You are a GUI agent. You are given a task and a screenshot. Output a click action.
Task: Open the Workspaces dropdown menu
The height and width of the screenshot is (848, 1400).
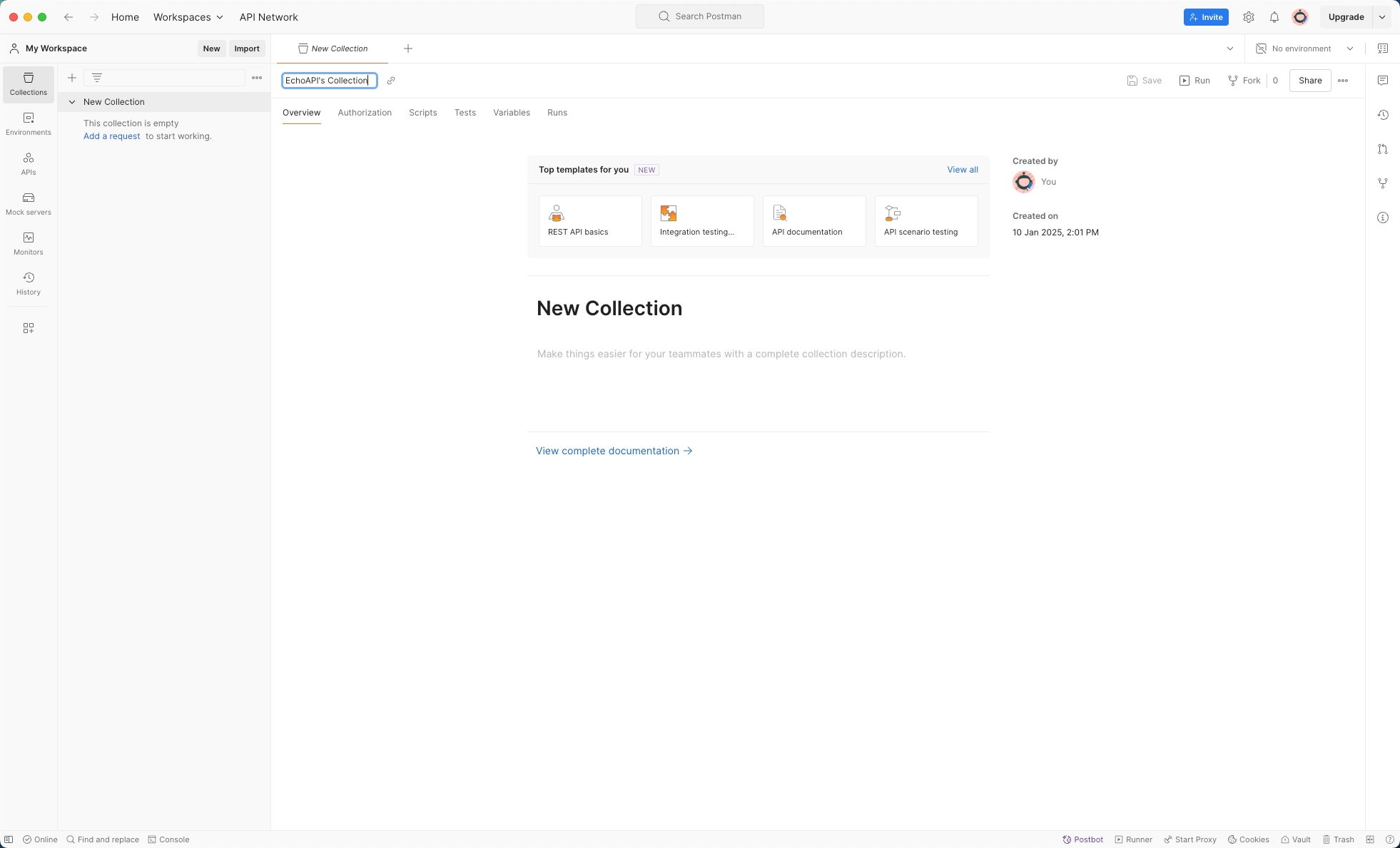click(188, 17)
